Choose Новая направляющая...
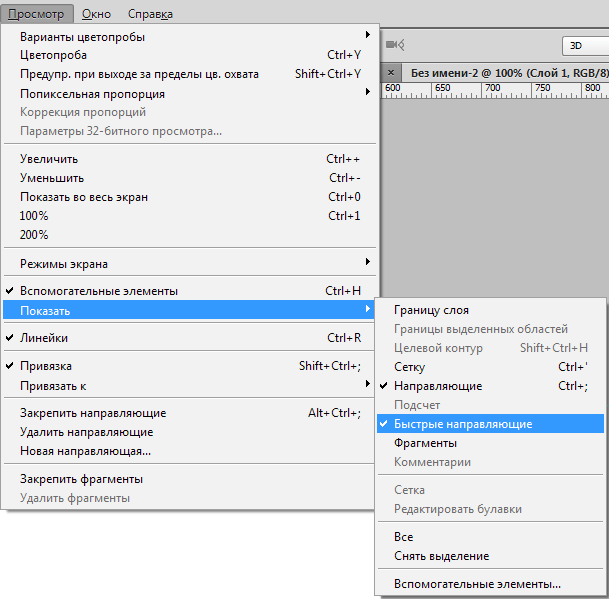This screenshot has width=609, height=599. [x=188, y=451]
